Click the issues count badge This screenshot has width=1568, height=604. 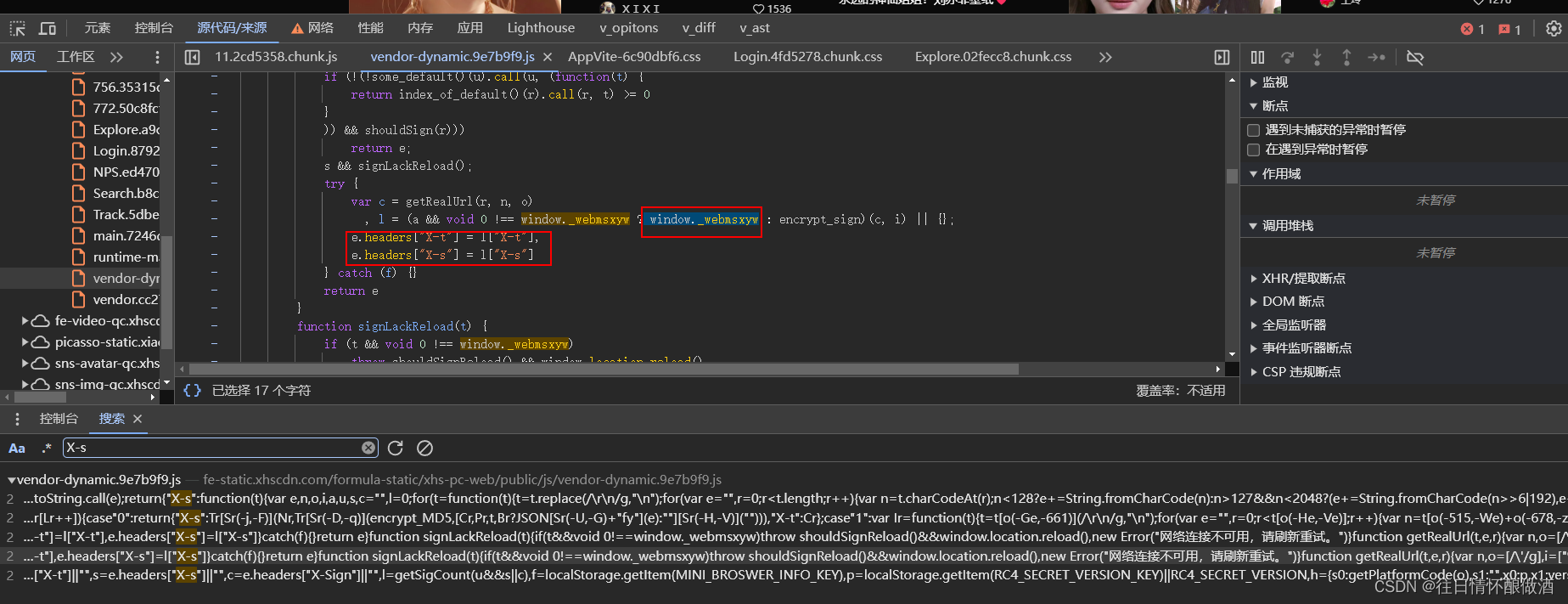[1510, 29]
